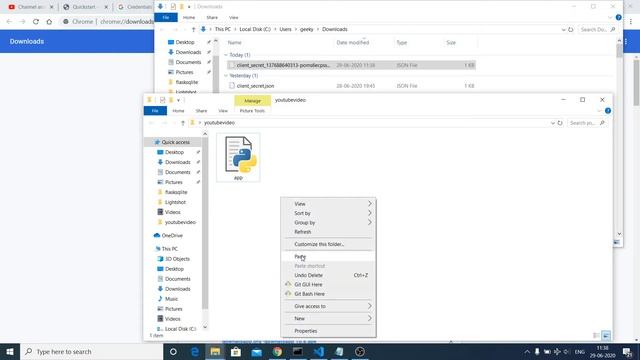640x360 pixels.
Task: Open Chrome from taskbar
Action: pyautogui.click(x=277, y=351)
